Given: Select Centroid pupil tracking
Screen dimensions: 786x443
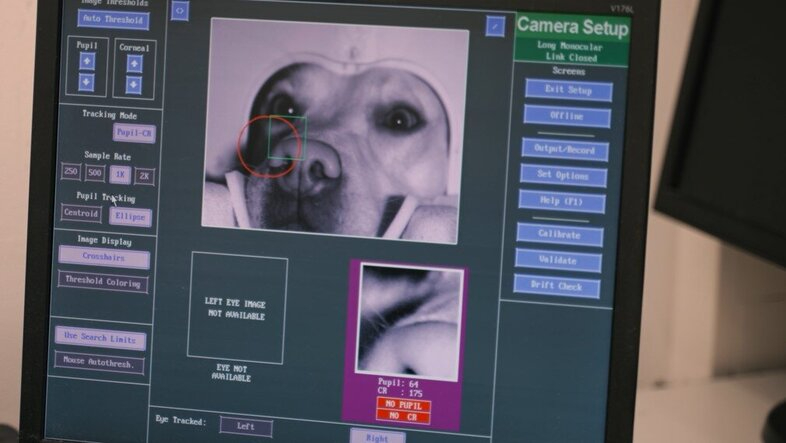Looking at the screenshot, I should (x=81, y=214).
